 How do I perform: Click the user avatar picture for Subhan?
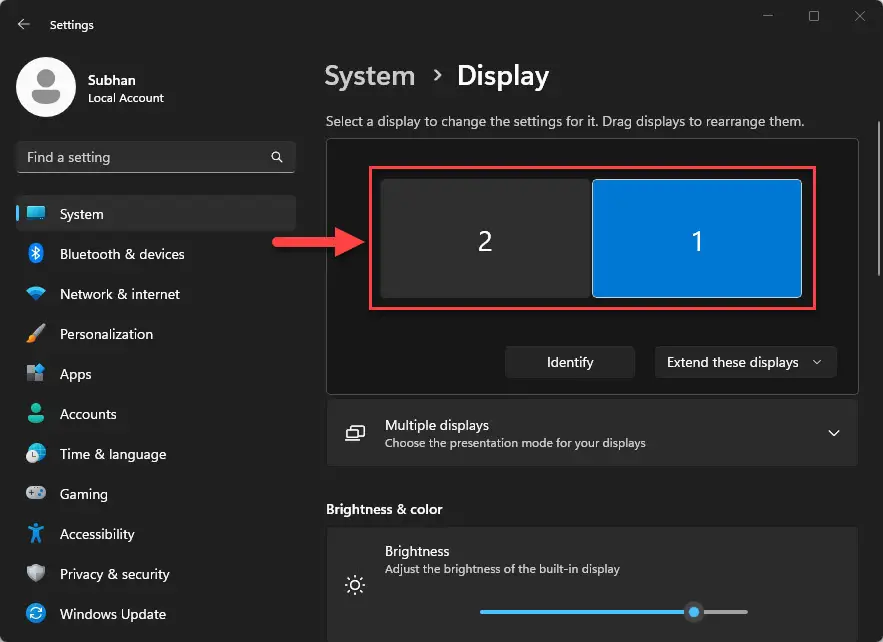coord(46,87)
